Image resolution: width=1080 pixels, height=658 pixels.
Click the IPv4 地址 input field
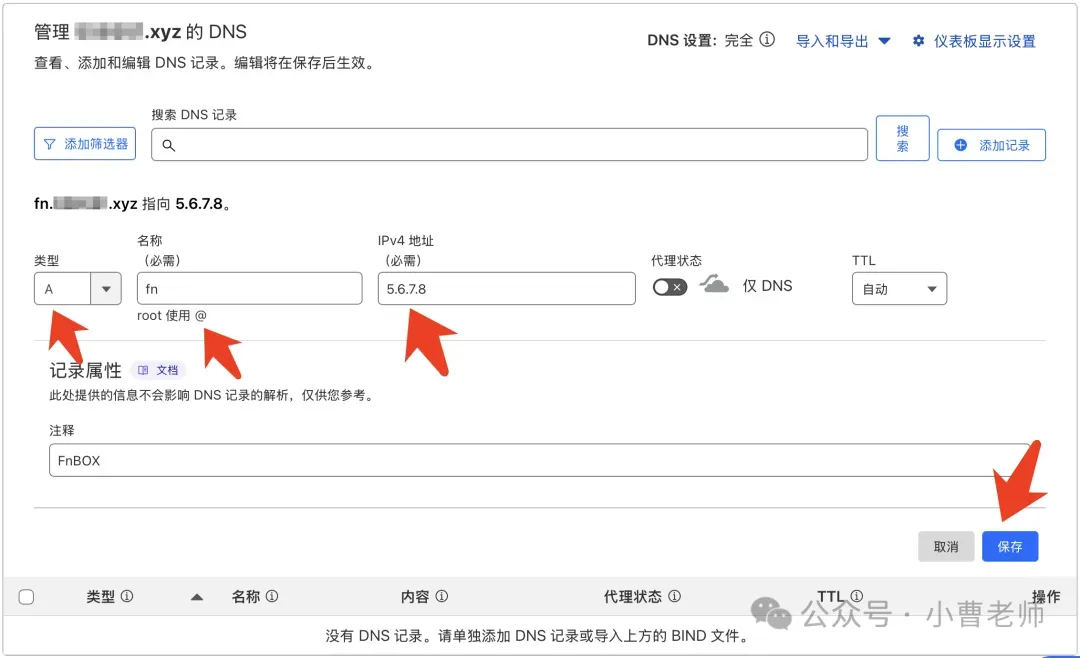point(506,289)
